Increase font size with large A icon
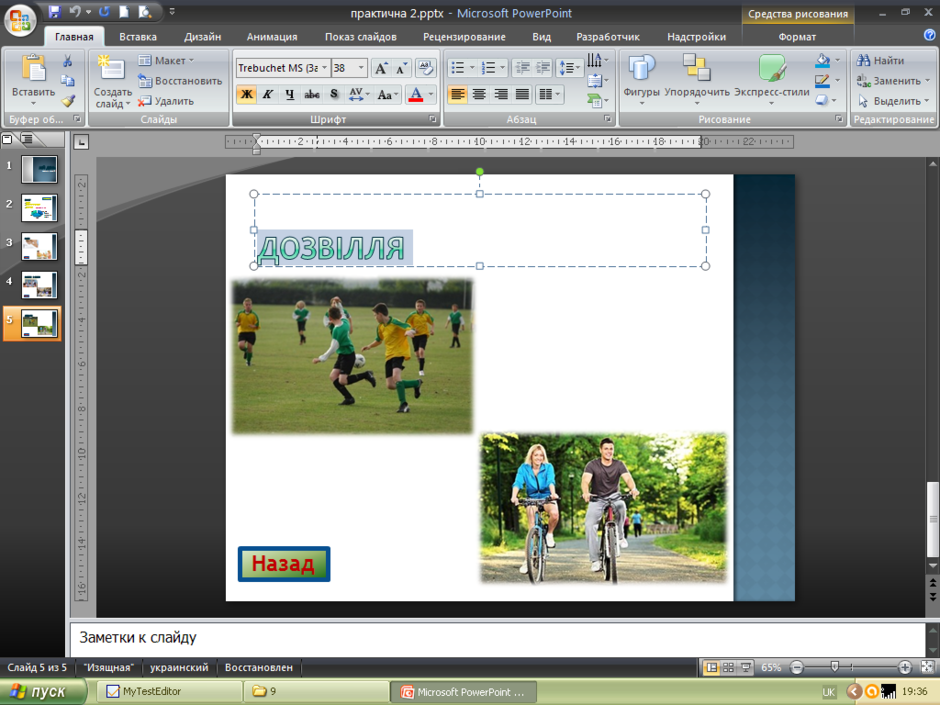The image size is (940, 705). click(381, 68)
